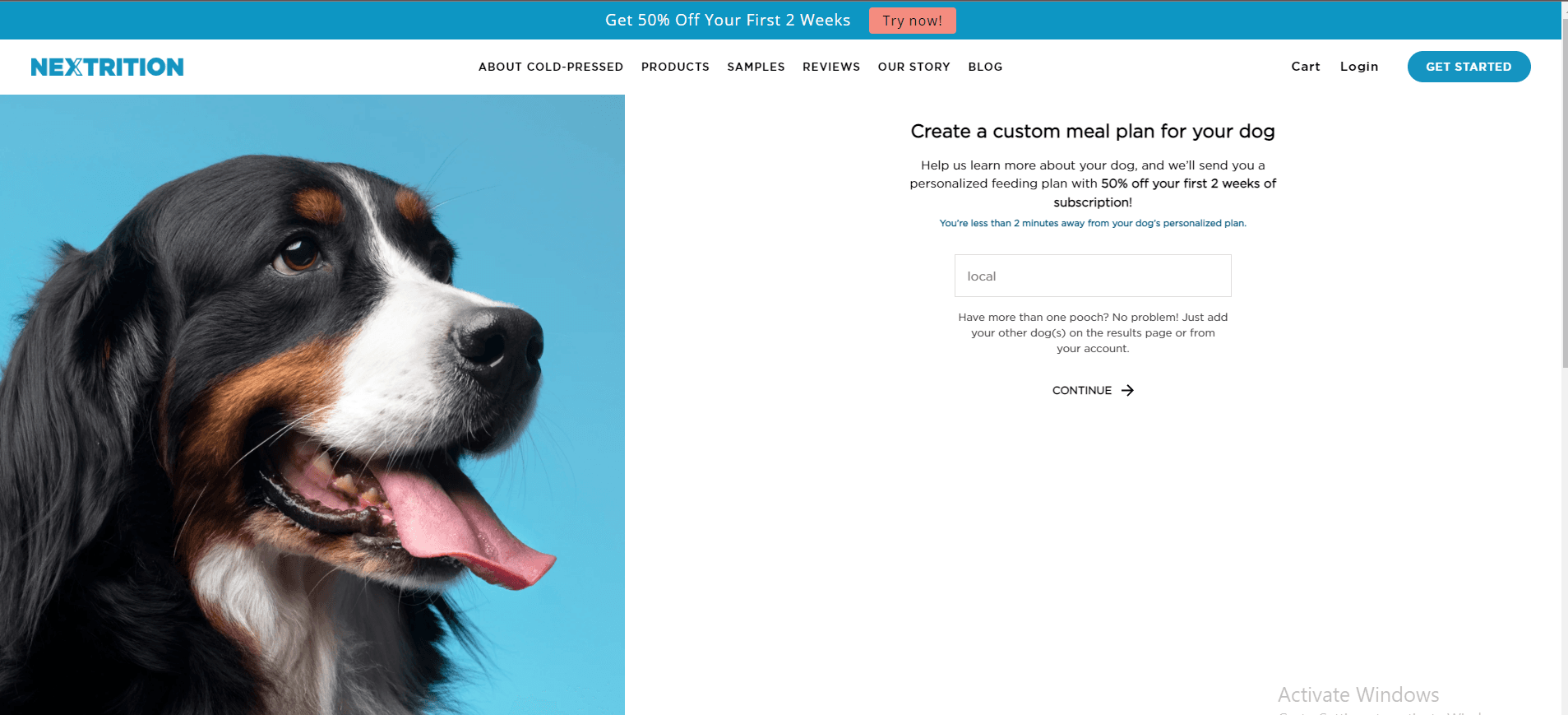Screen dimensions: 1568x715
Task: Go to the Samples page
Action: point(756,67)
